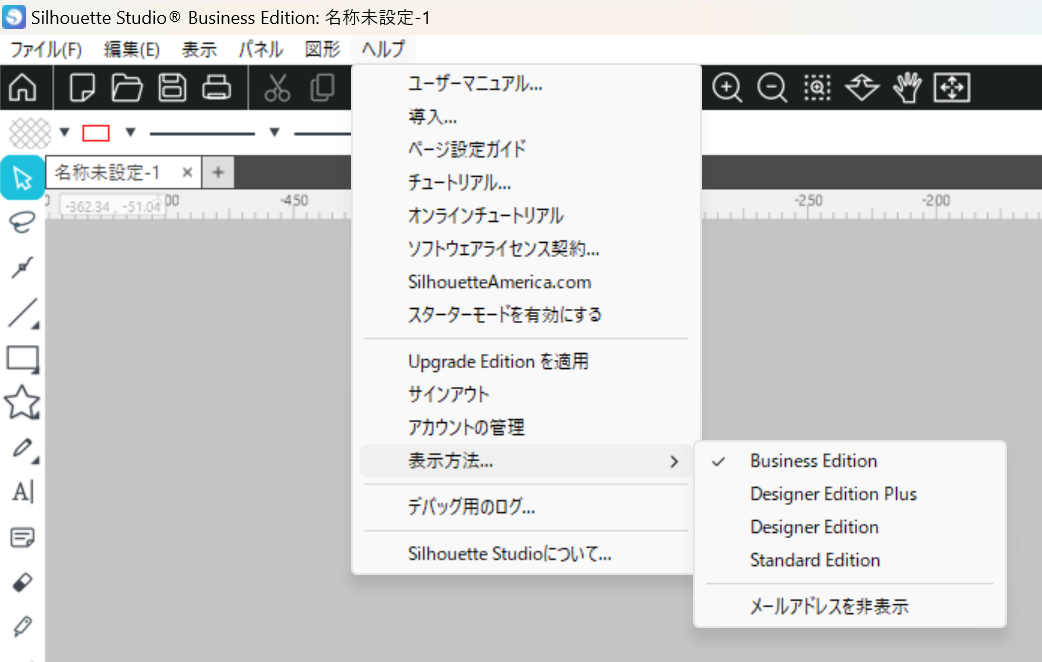The image size is (1042, 662).
Task: Choose the star shape tool
Action: 23,402
